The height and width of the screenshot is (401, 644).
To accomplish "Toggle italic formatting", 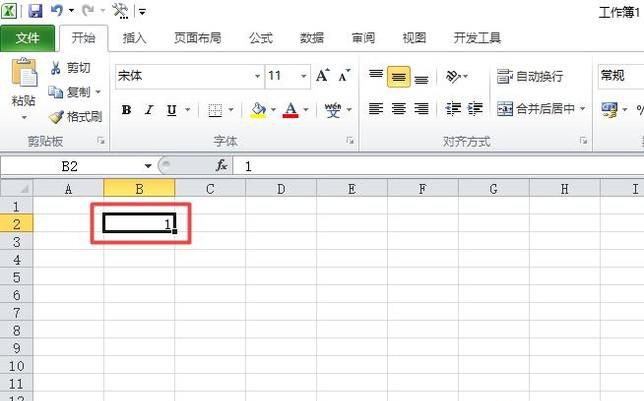I will tap(149, 110).
